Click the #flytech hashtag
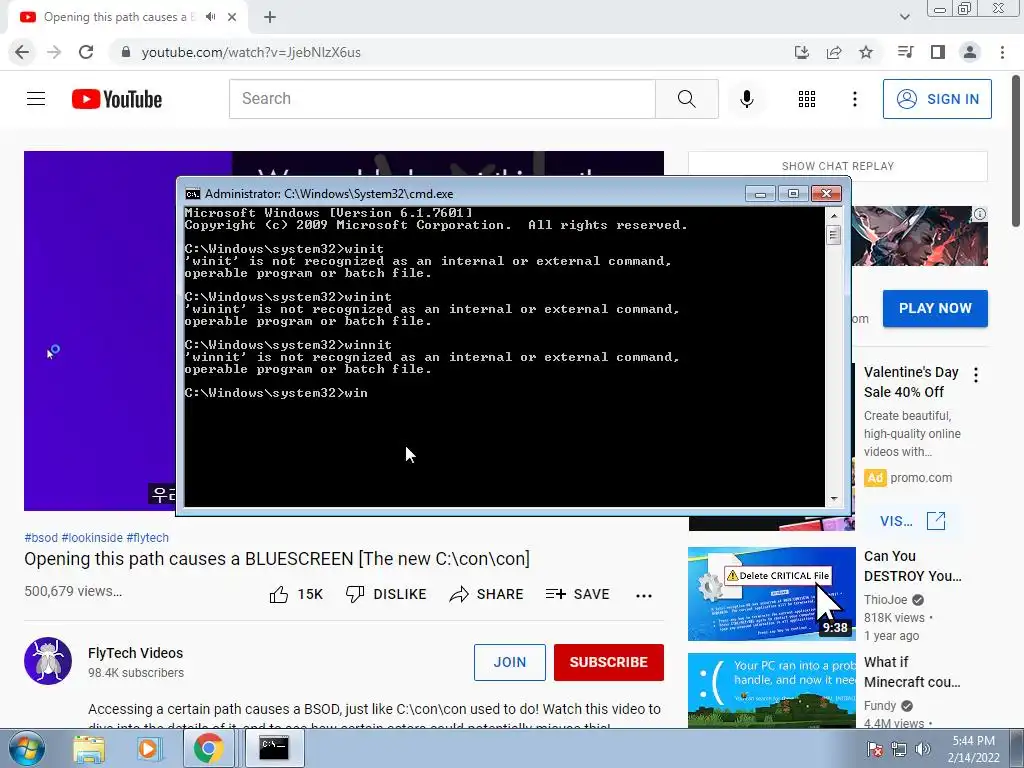 pos(148,537)
